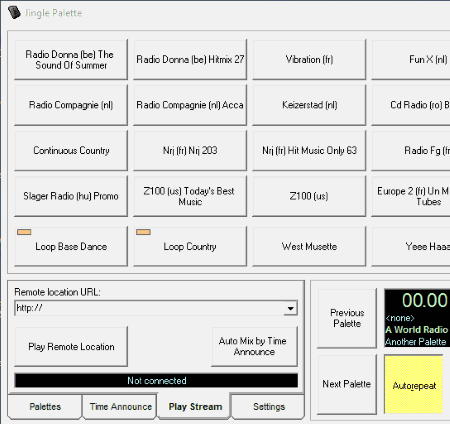Click Play Remote Location button
Viewport: 450px width, 424px height.
(71, 347)
